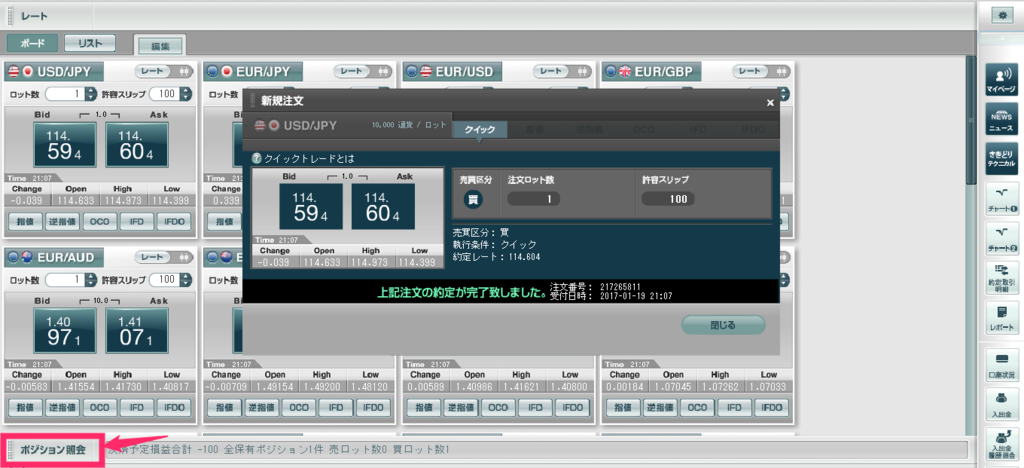The image size is (1024, 468).
Task: Open 約定取引明細 sidebar icon
Action: coord(1001,278)
